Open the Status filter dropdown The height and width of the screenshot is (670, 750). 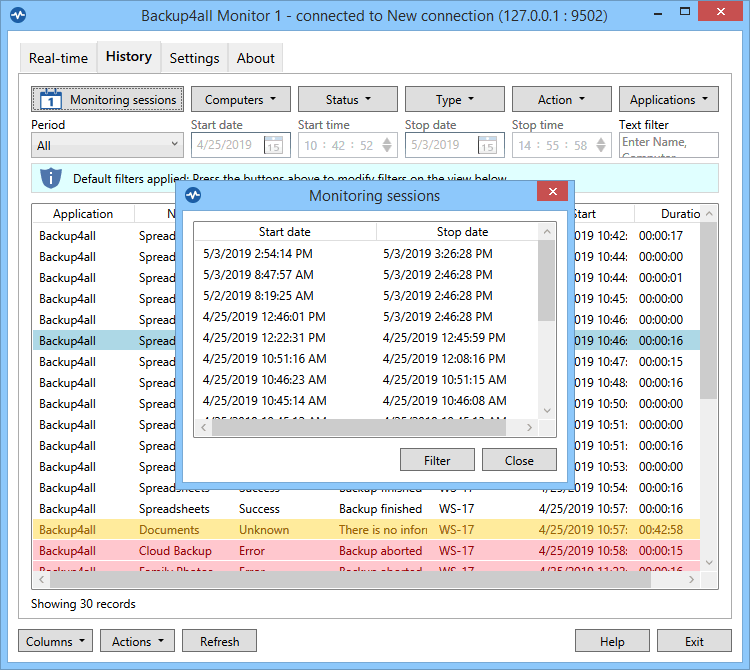[348, 99]
